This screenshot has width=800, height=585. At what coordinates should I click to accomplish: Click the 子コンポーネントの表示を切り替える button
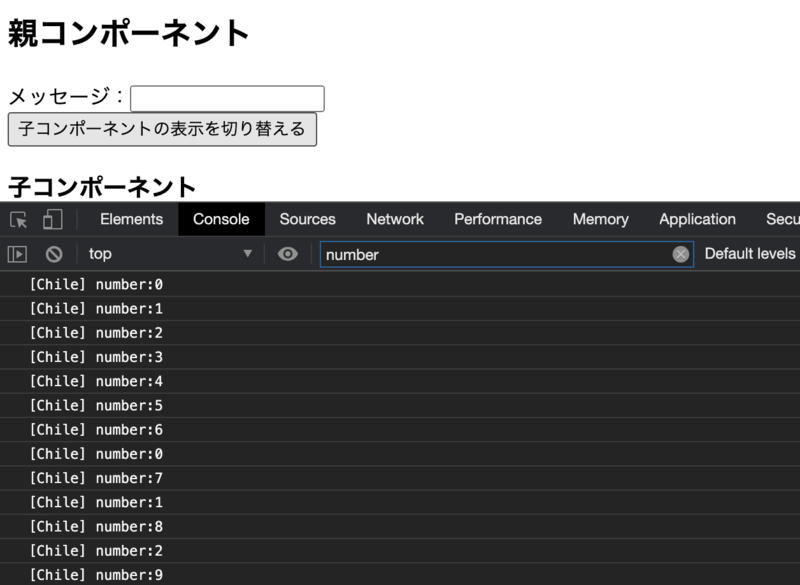(162, 130)
